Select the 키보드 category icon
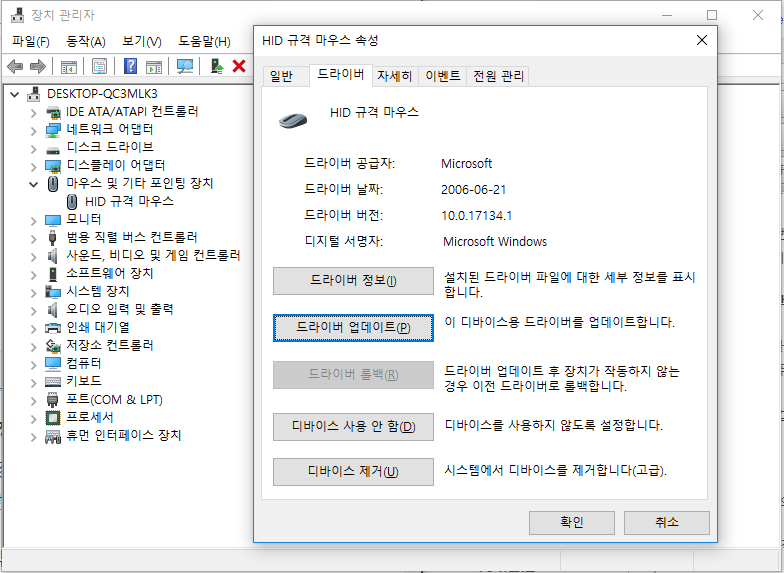784x573 pixels. (x=53, y=382)
